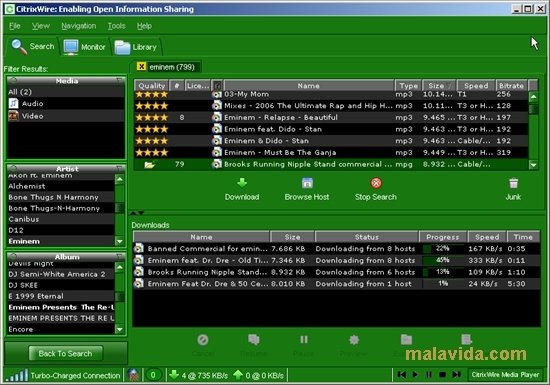550x385 pixels.
Task: Click the green upload arrow in status bar
Action: point(238,375)
